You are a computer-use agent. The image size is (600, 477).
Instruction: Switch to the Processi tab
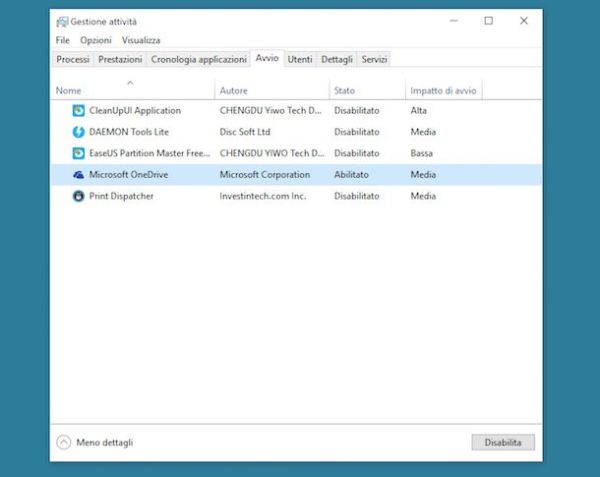[73, 60]
